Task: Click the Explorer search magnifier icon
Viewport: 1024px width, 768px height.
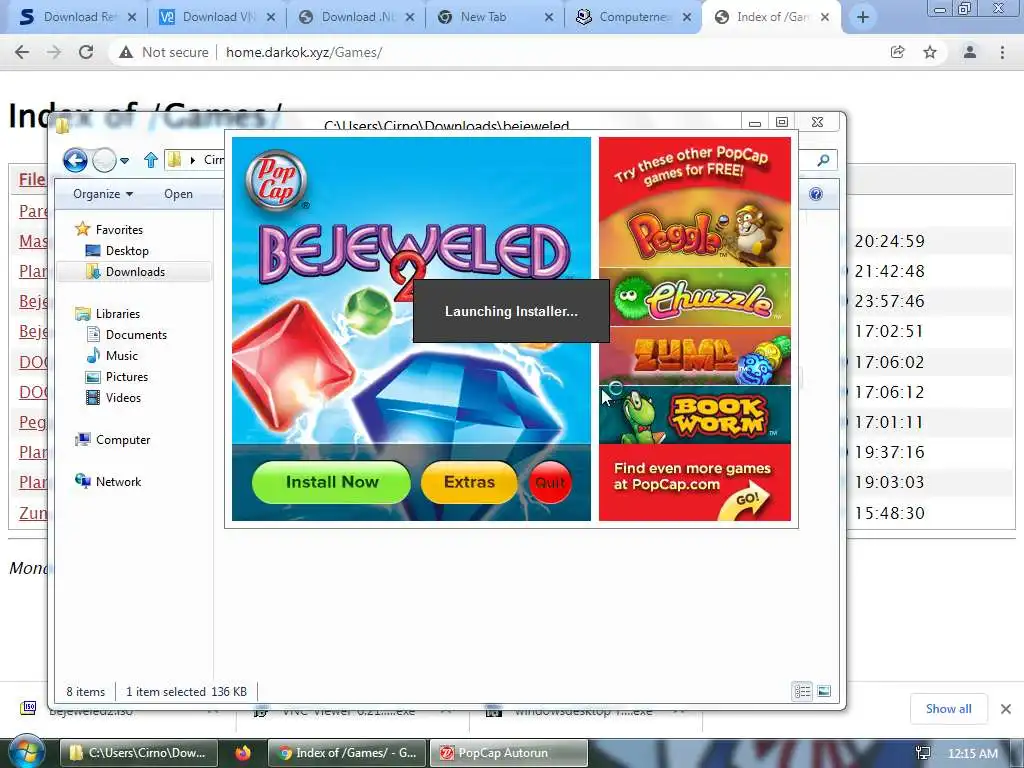Action: [824, 159]
